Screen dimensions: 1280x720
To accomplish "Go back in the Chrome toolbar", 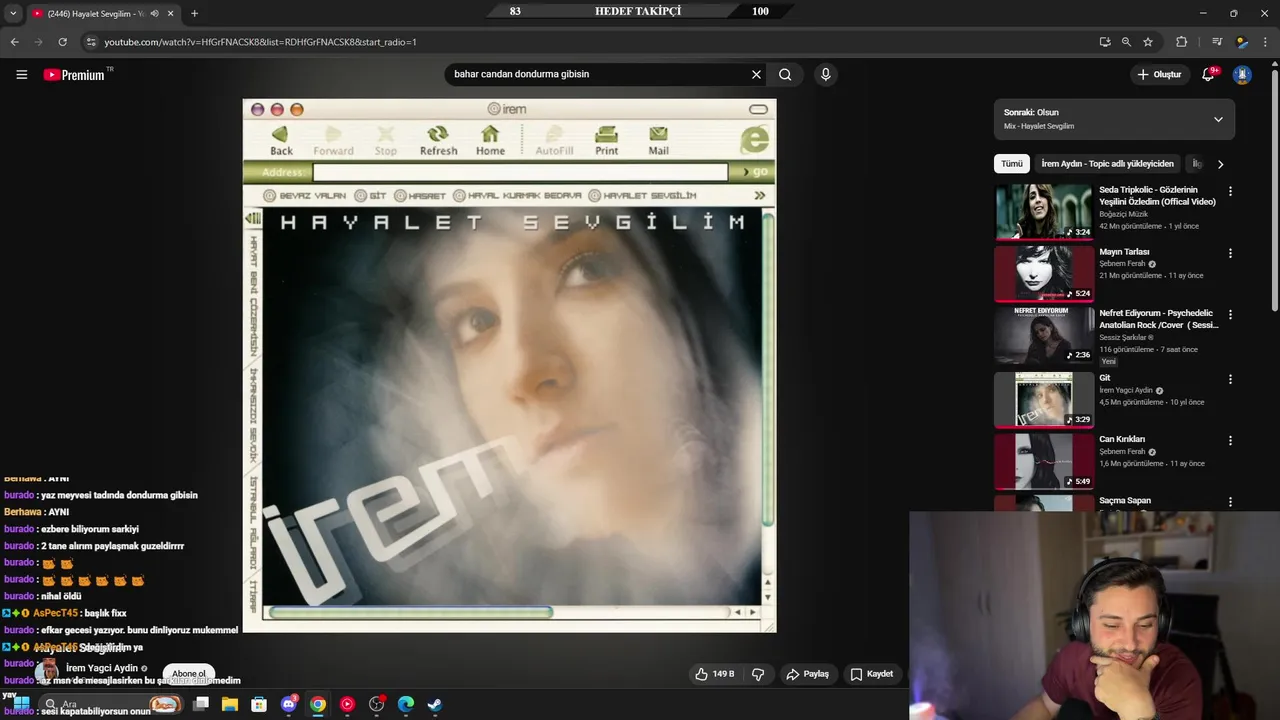I will click(x=14, y=42).
